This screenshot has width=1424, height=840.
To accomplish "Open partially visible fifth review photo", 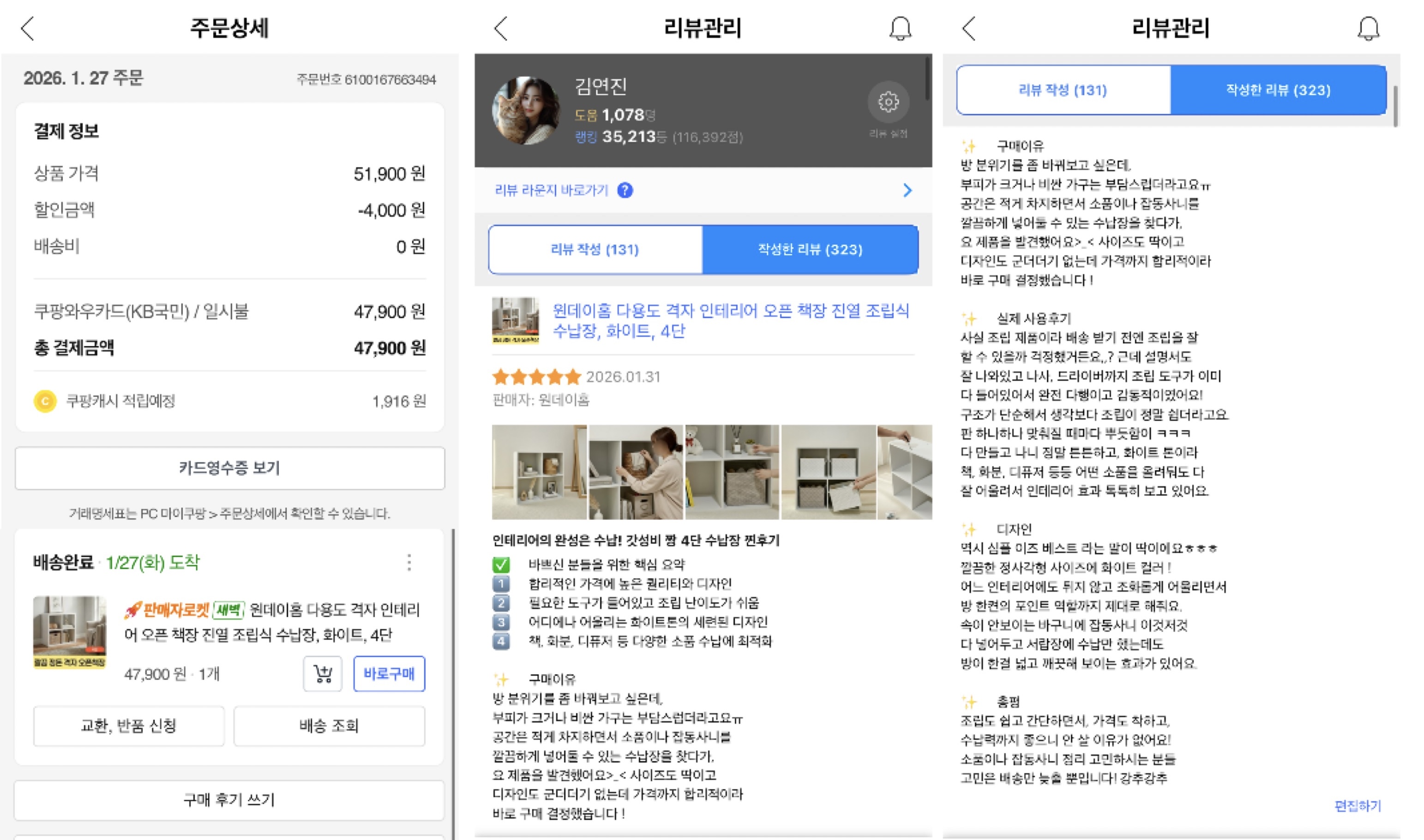I will coord(904,472).
